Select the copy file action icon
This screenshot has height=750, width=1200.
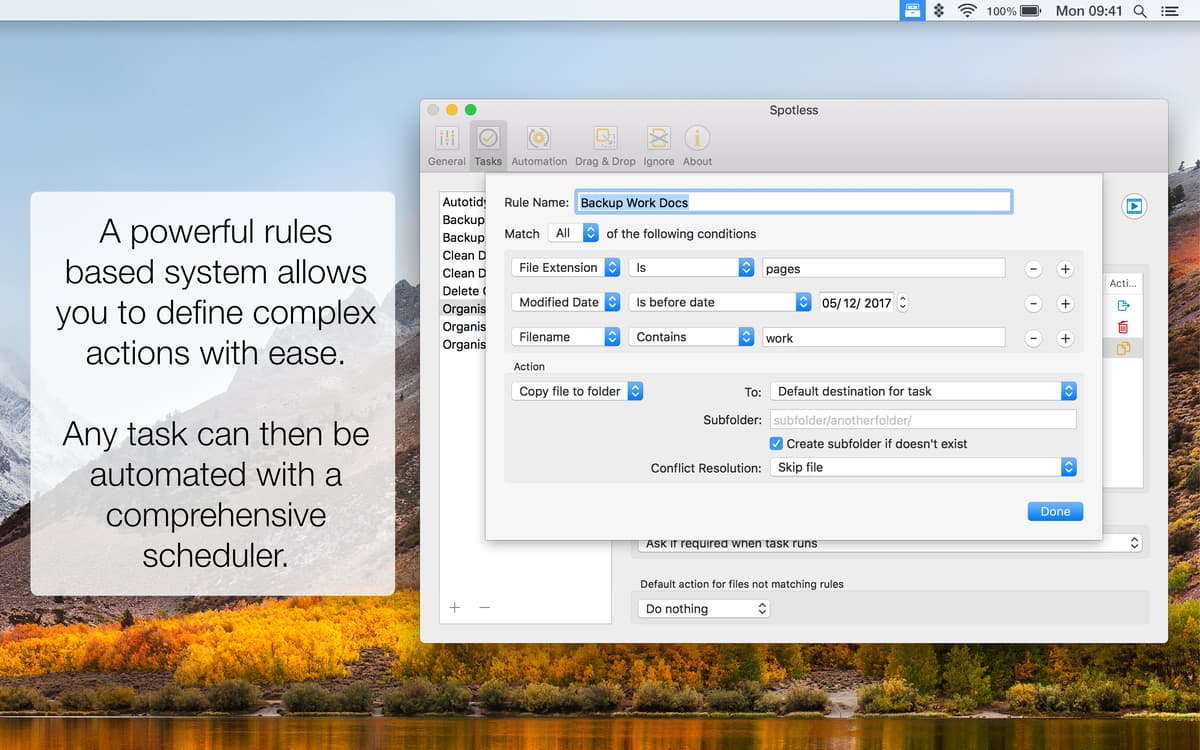coord(1123,348)
